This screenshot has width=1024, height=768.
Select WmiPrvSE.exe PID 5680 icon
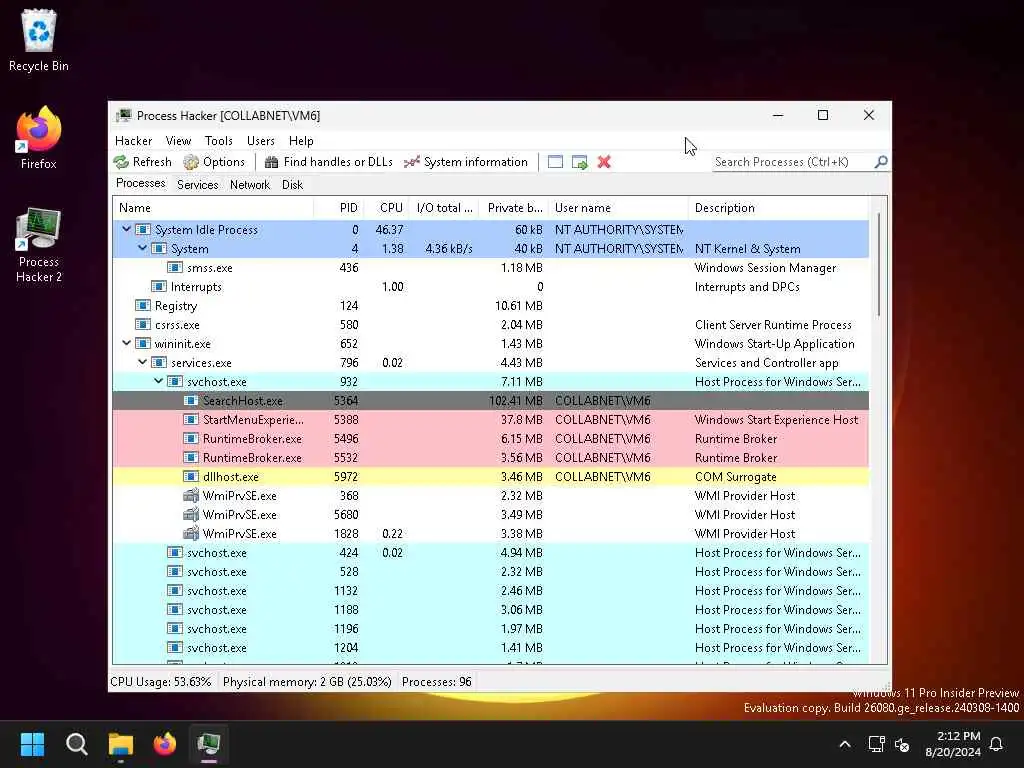pyautogui.click(x=191, y=514)
